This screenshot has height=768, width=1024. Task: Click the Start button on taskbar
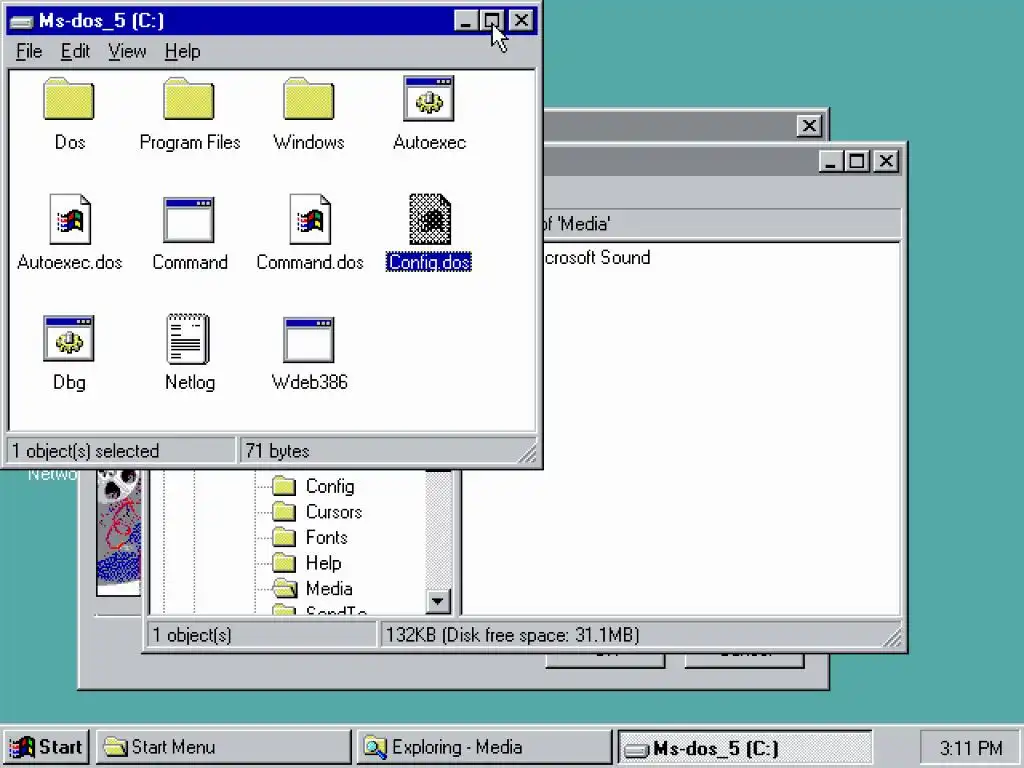pyautogui.click(x=46, y=747)
